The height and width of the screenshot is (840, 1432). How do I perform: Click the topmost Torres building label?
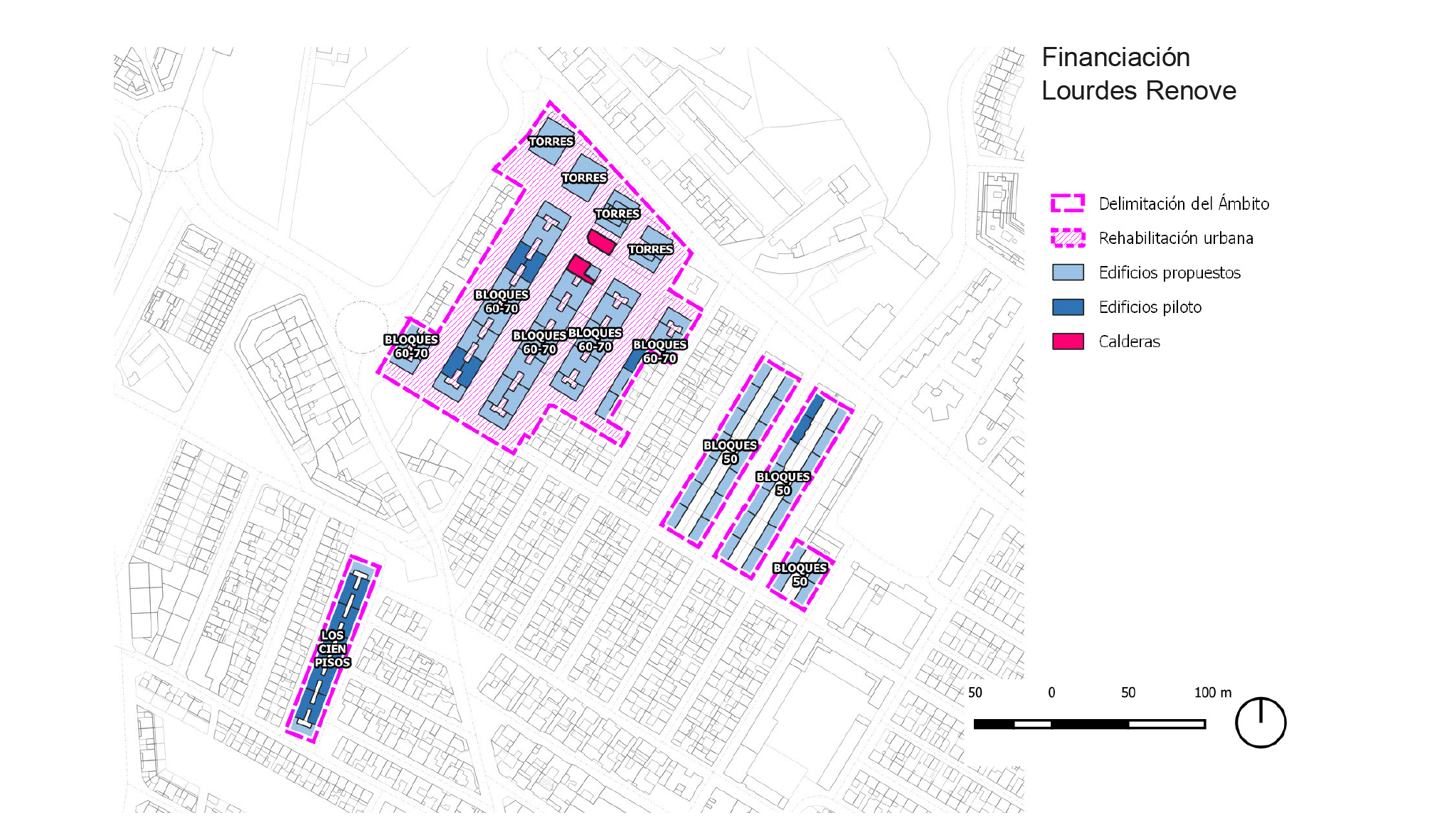click(551, 142)
